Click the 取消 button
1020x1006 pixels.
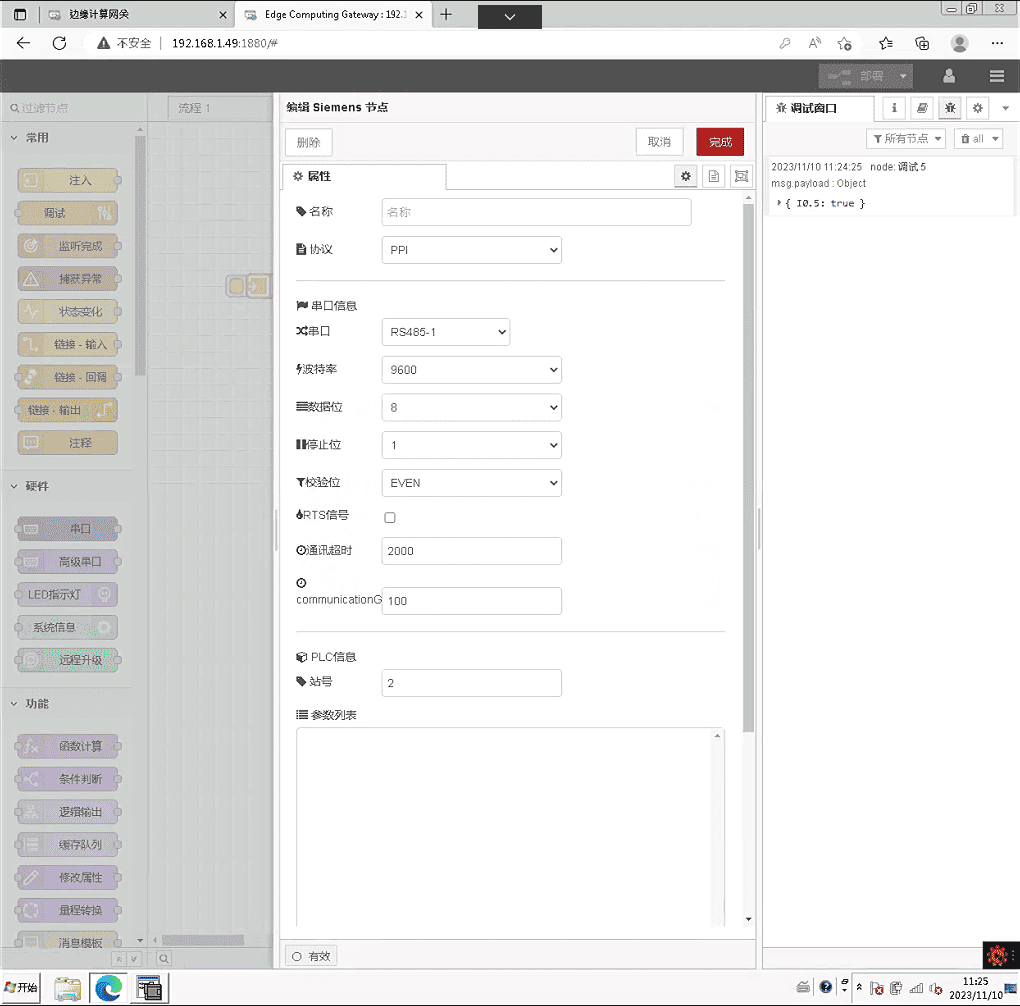pyautogui.click(x=659, y=142)
